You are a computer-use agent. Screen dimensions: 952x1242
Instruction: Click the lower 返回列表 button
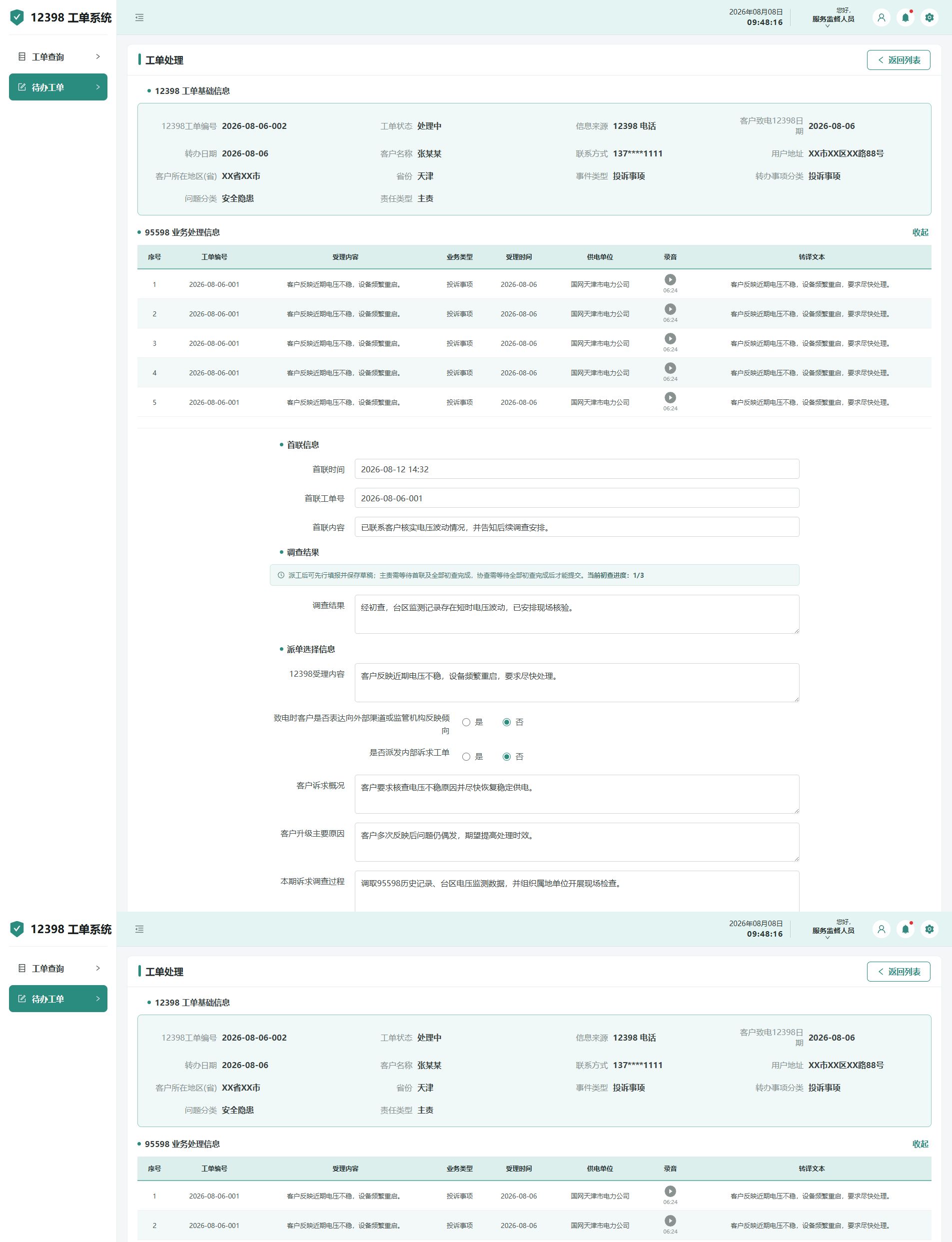point(898,972)
